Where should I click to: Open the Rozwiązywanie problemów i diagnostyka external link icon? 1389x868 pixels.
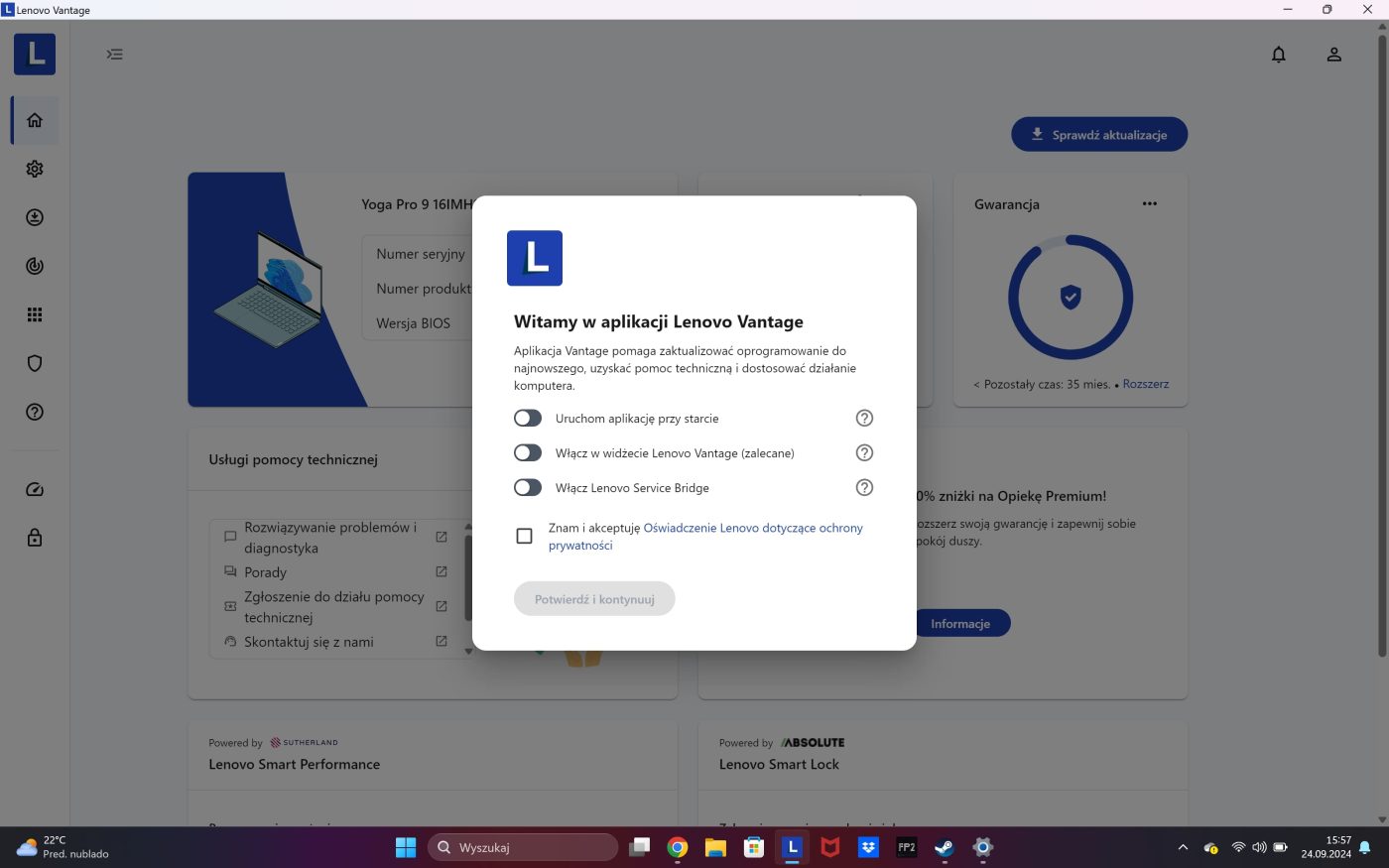tap(442, 537)
